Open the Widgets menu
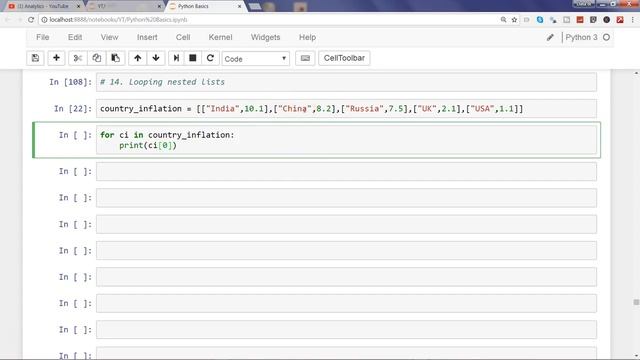Image resolution: width=640 pixels, height=360 pixels. click(x=265, y=37)
